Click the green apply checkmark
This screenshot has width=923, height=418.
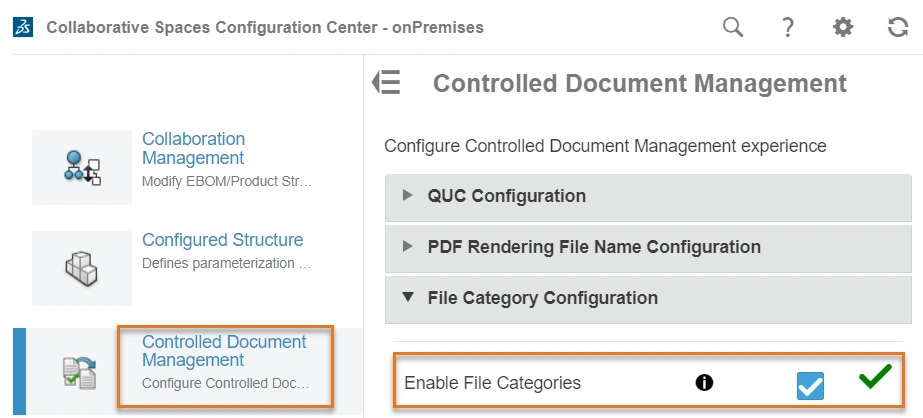click(x=875, y=378)
